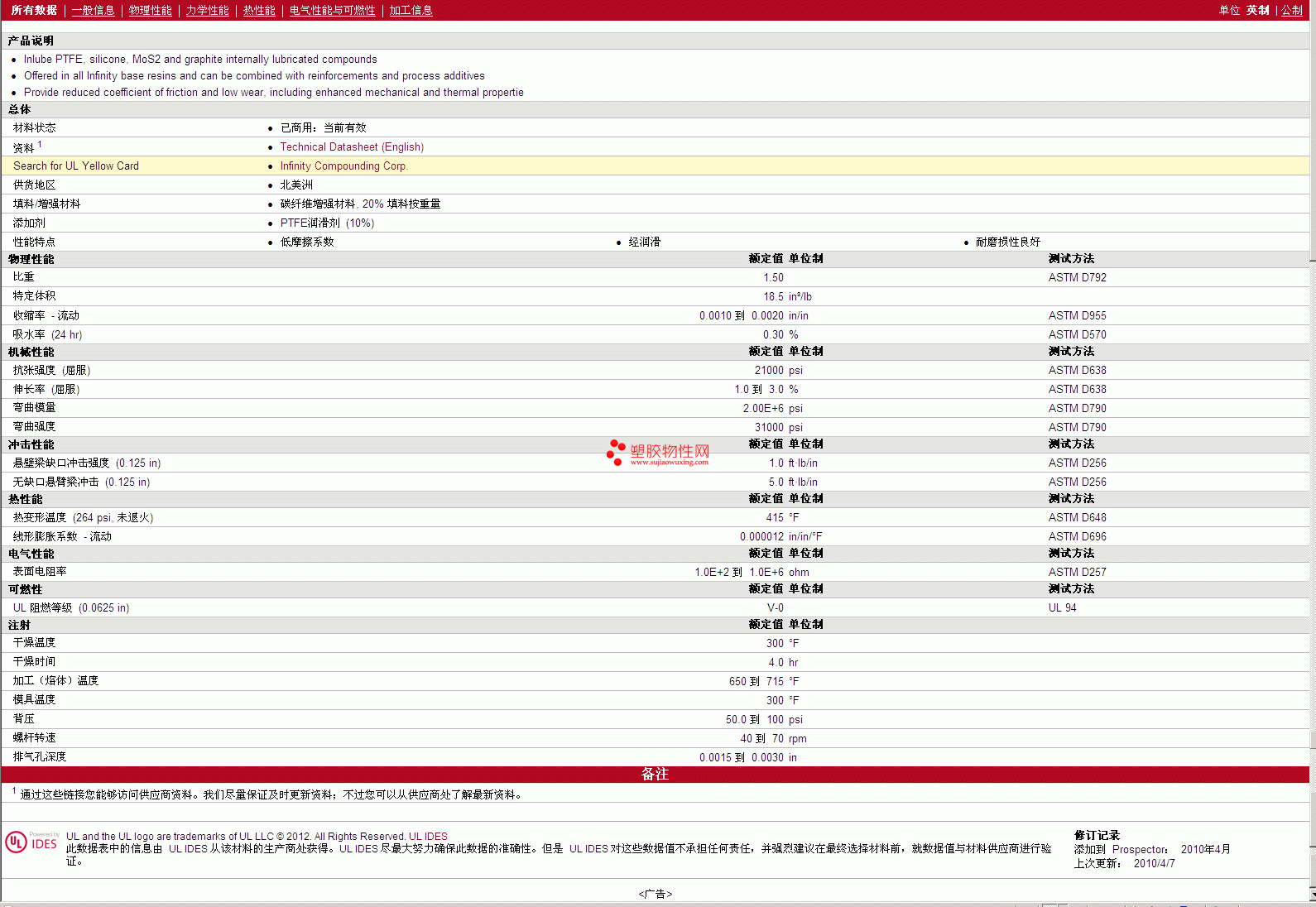
Task: Open the Technical Datasheet (English) link
Action: click(352, 147)
